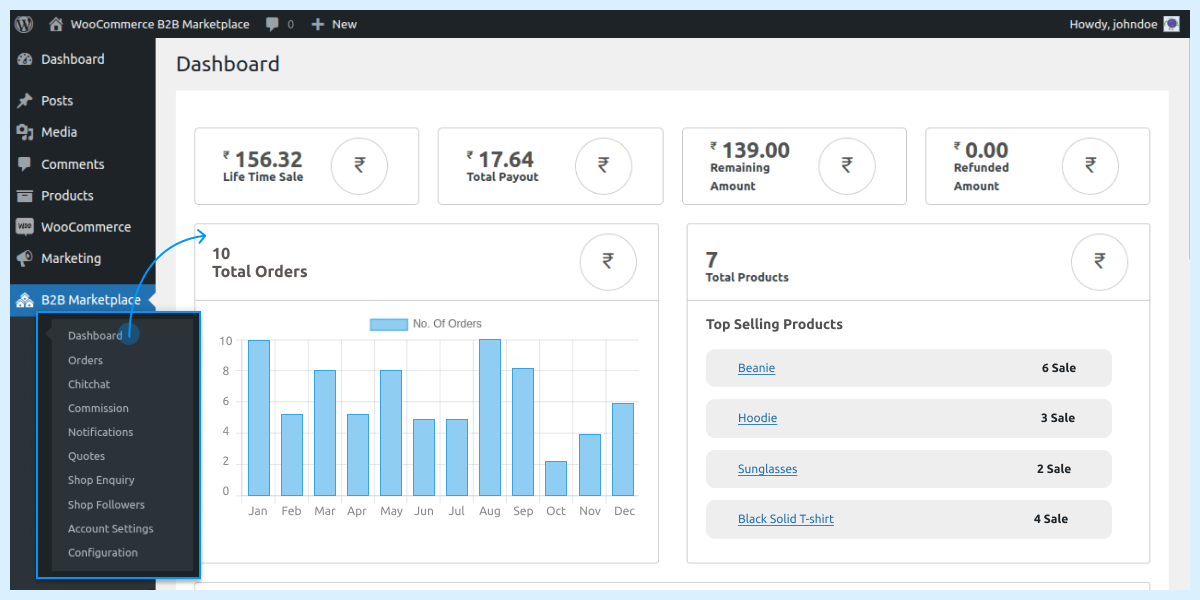Open Media library menu item
This screenshot has width=1200, height=600.
[59, 132]
